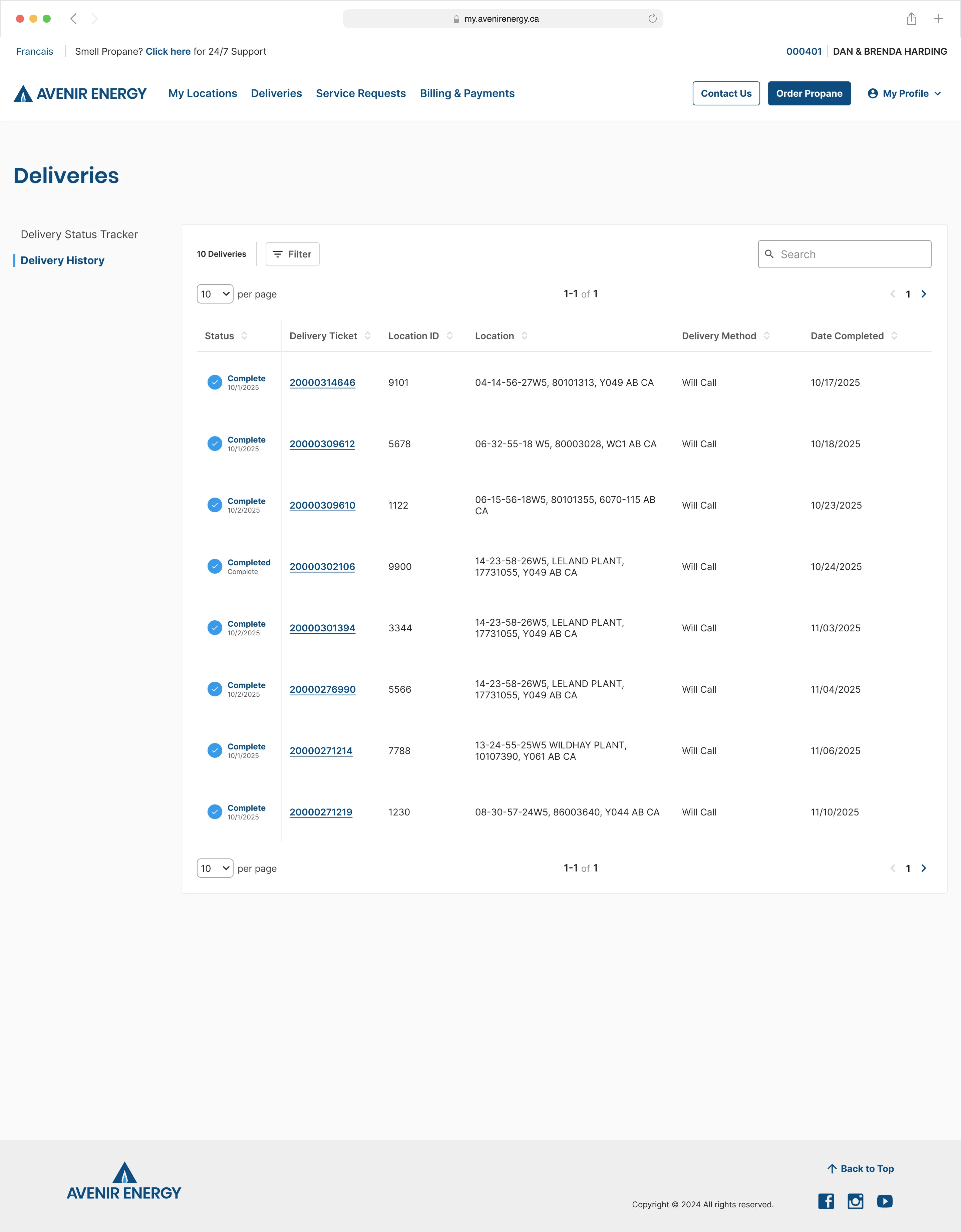Sort table by Delivery Ticket column
961x1232 pixels.
point(368,336)
